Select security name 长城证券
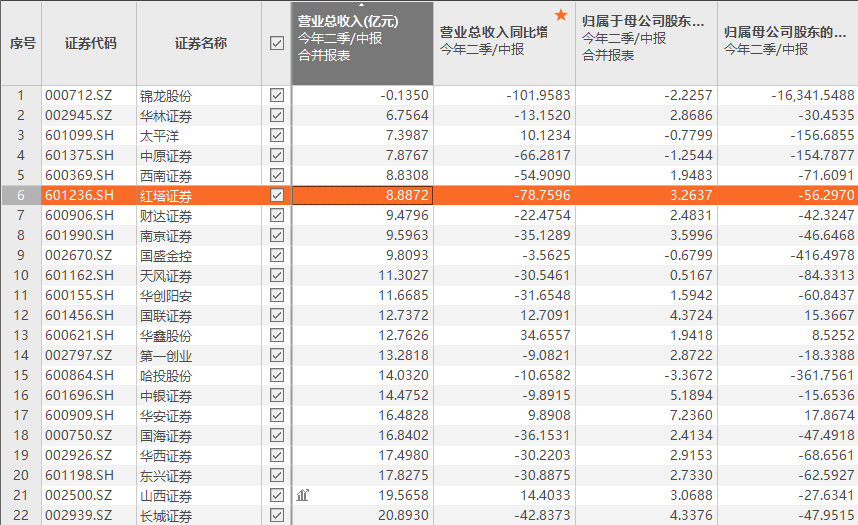858x525 pixels. tap(166, 516)
